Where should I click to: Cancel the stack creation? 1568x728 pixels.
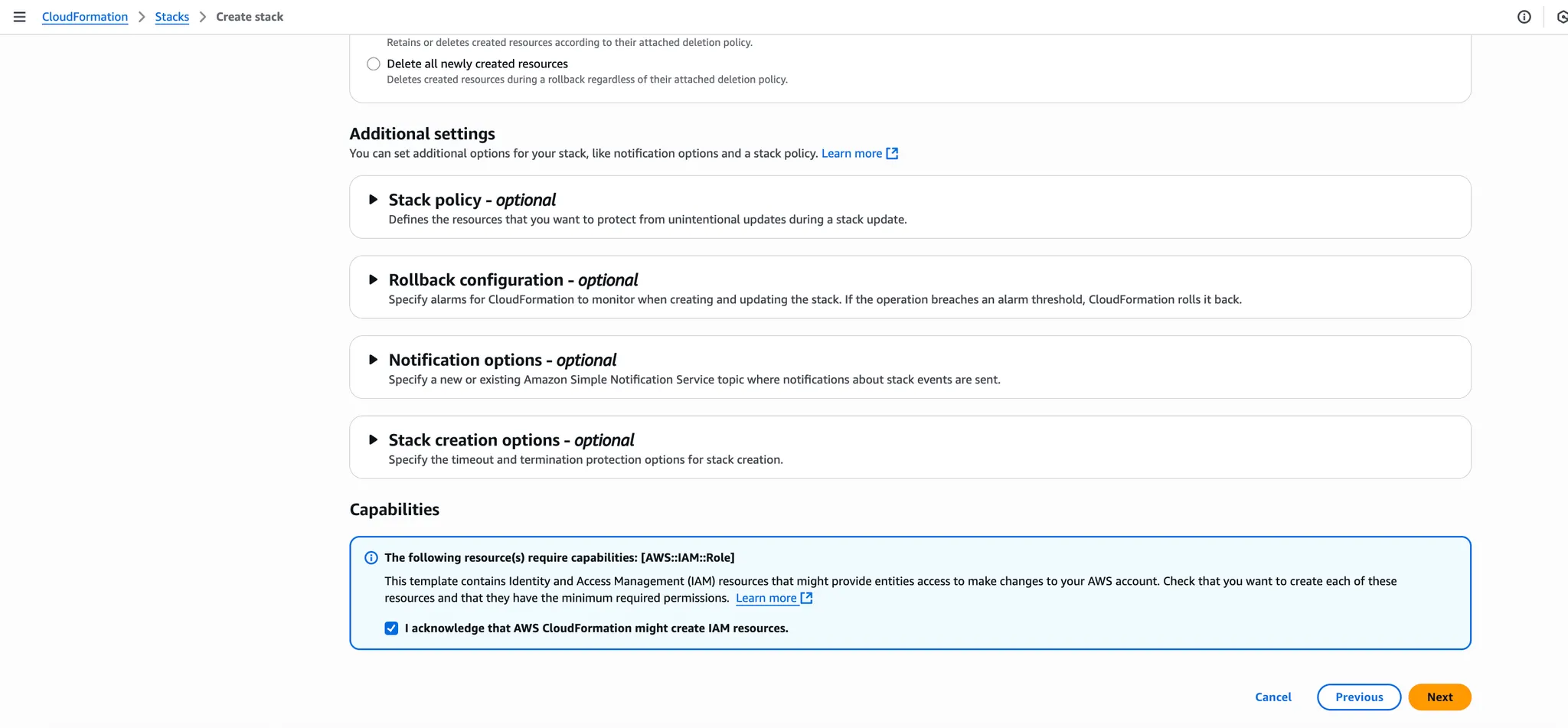pos(1273,697)
